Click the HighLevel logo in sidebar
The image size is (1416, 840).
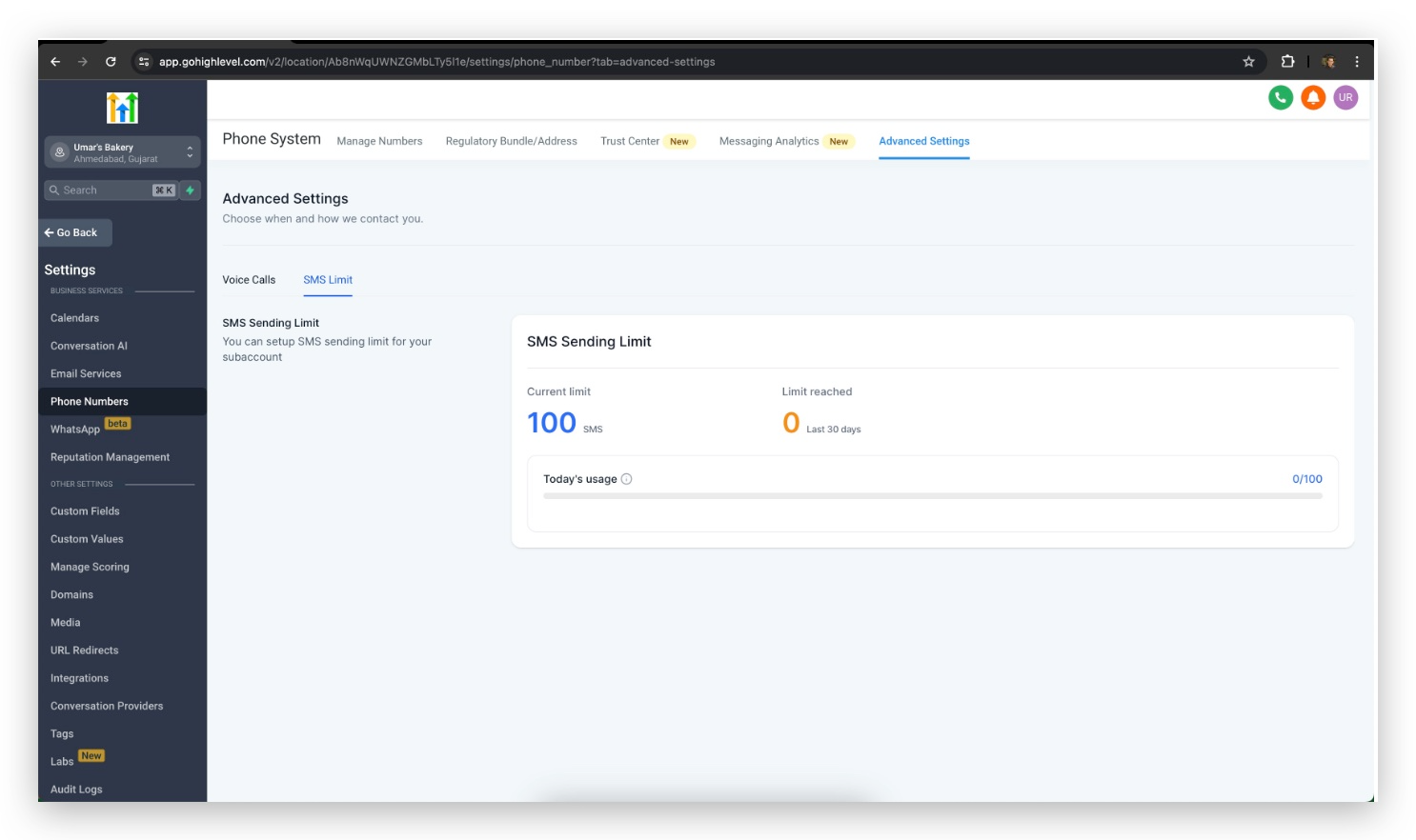[122, 108]
